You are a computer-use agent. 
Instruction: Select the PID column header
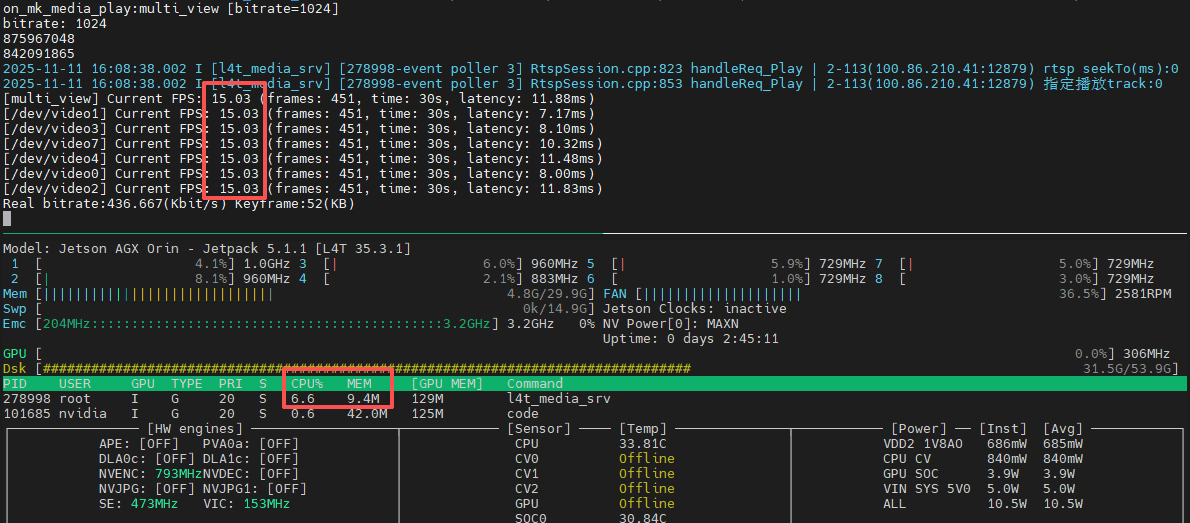[15, 383]
